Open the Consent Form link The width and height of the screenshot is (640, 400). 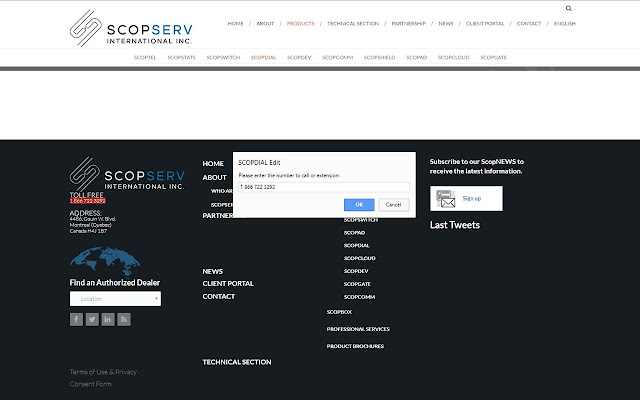coord(90,384)
